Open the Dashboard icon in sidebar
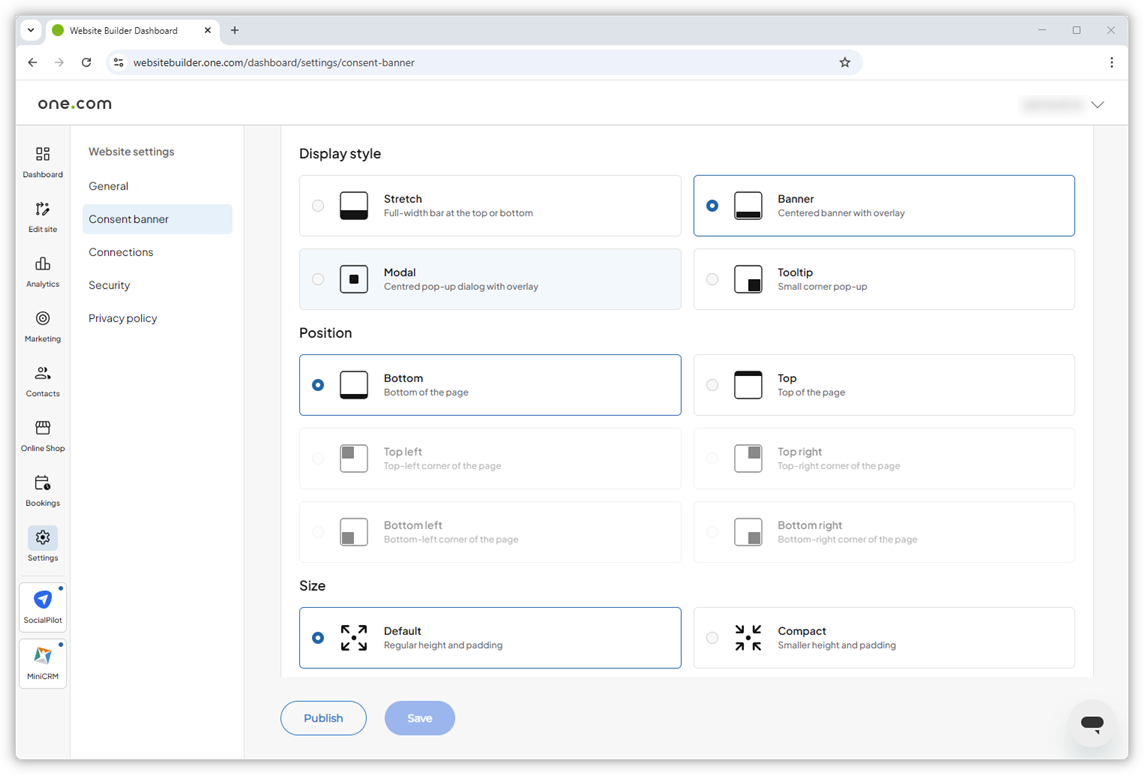The width and height of the screenshot is (1144, 775). click(42, 155)
